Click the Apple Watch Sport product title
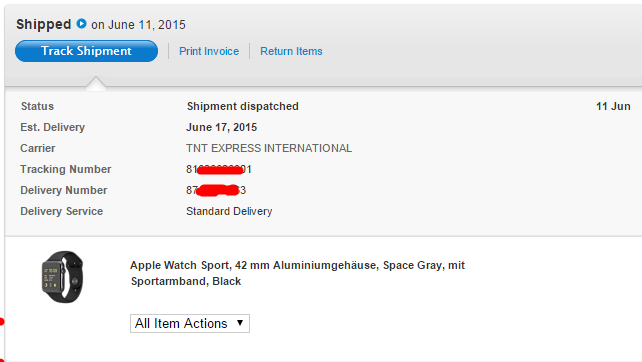The image size is (642, 362). coord(298,273)
